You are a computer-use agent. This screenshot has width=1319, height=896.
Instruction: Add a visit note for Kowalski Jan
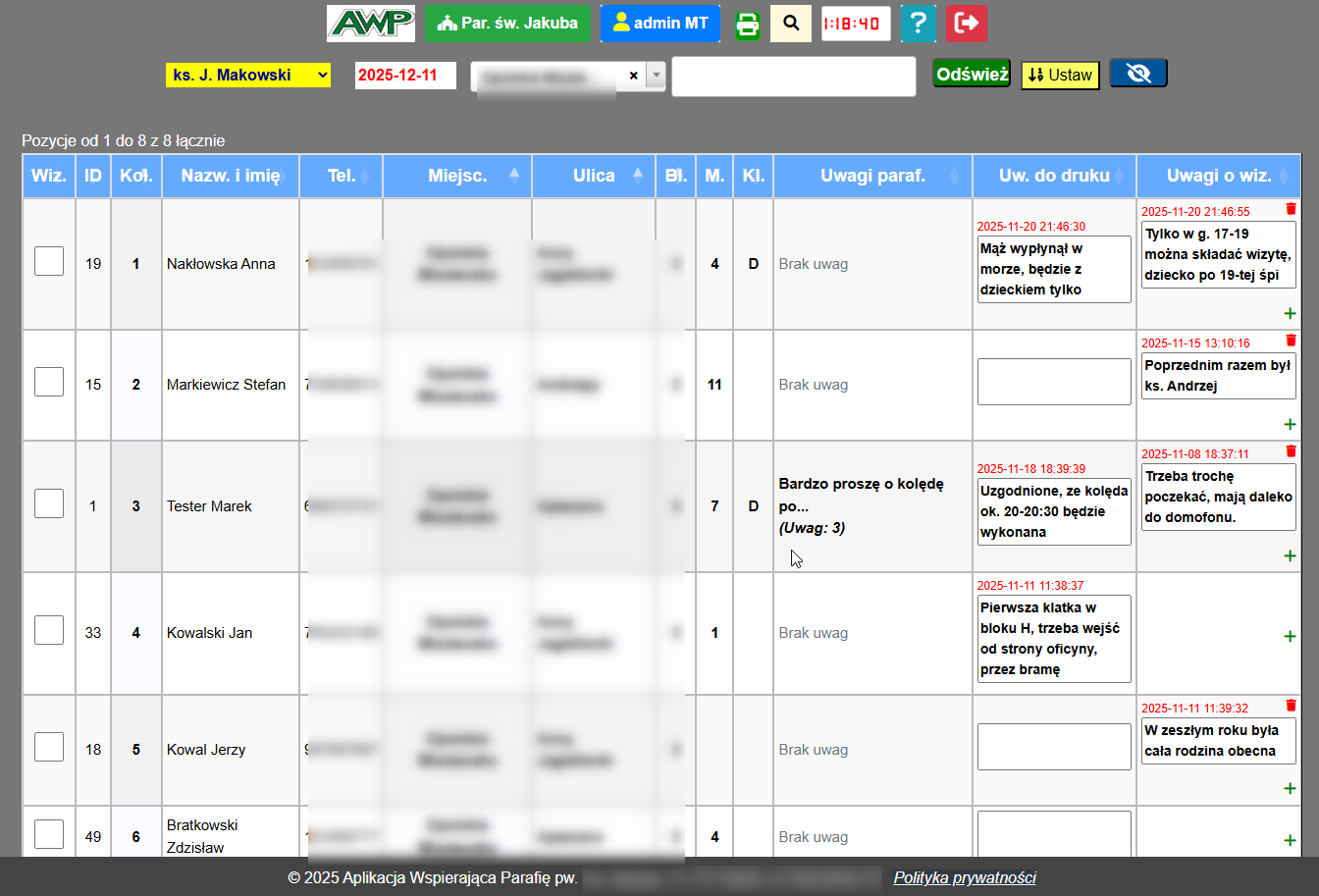point(1290,636)
